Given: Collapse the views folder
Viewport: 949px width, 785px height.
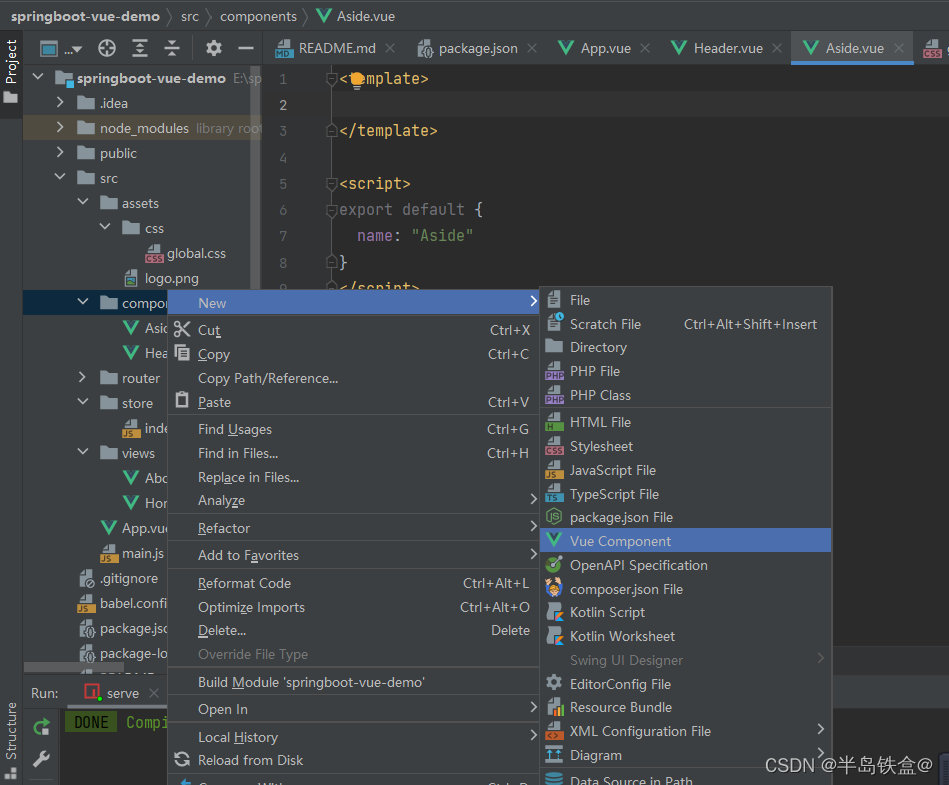Looking at the screenshot, I should pos(83,452).
